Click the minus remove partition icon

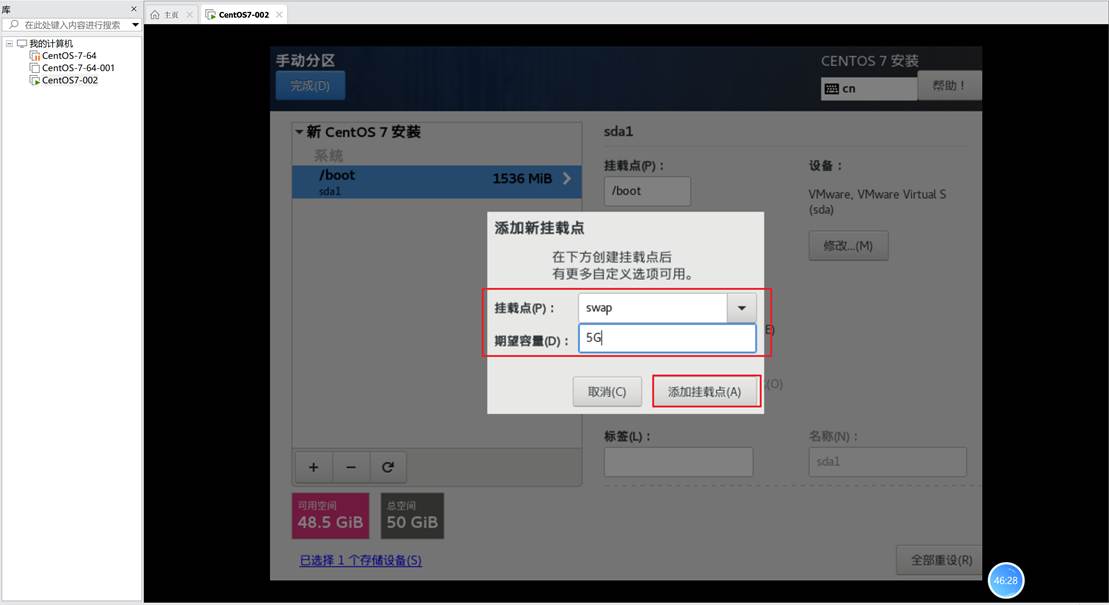pyautogui.click(x=351, y=467)
